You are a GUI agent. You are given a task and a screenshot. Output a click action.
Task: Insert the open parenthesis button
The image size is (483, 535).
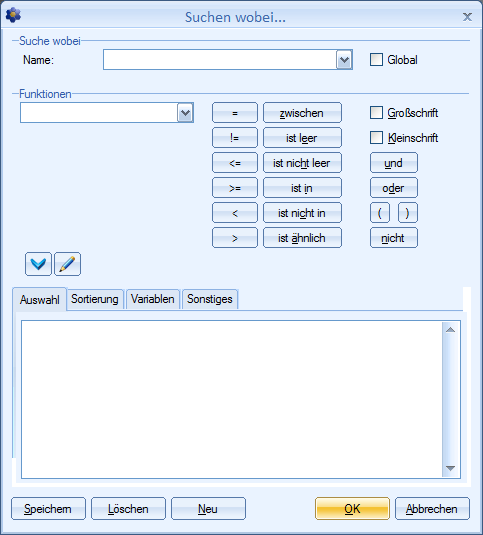click(380, 213)
